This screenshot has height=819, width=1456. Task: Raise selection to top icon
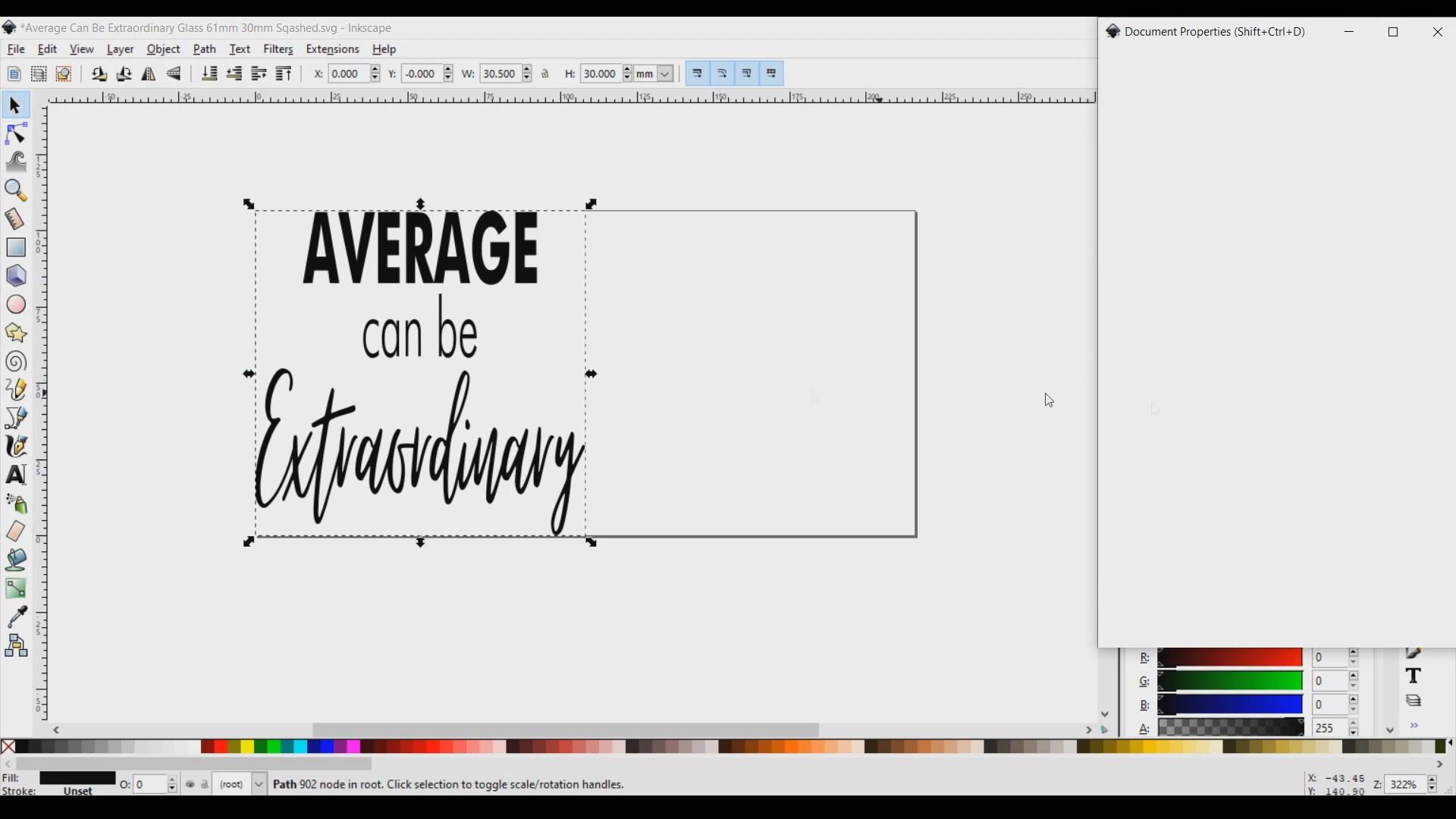[284, 74]
